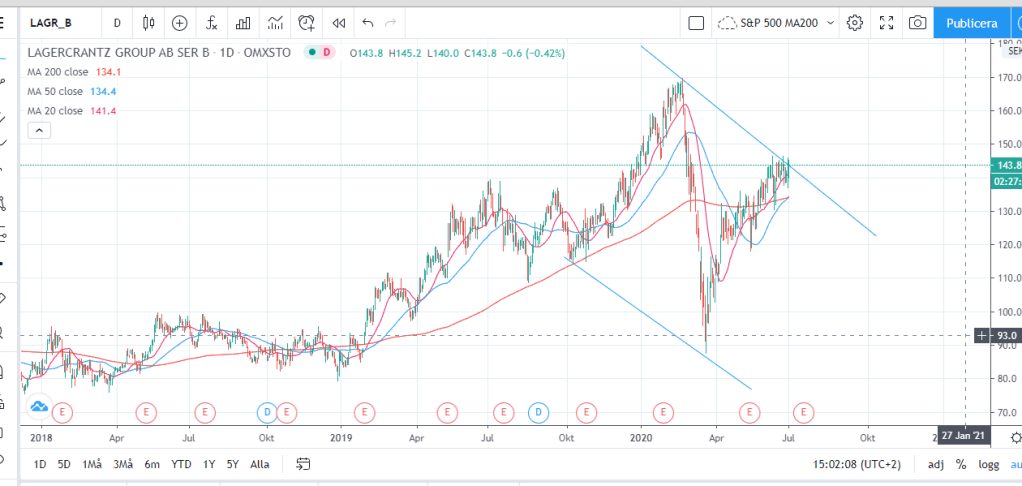Click the compare or add symbol icon
1022x486 pixels.
180,22
